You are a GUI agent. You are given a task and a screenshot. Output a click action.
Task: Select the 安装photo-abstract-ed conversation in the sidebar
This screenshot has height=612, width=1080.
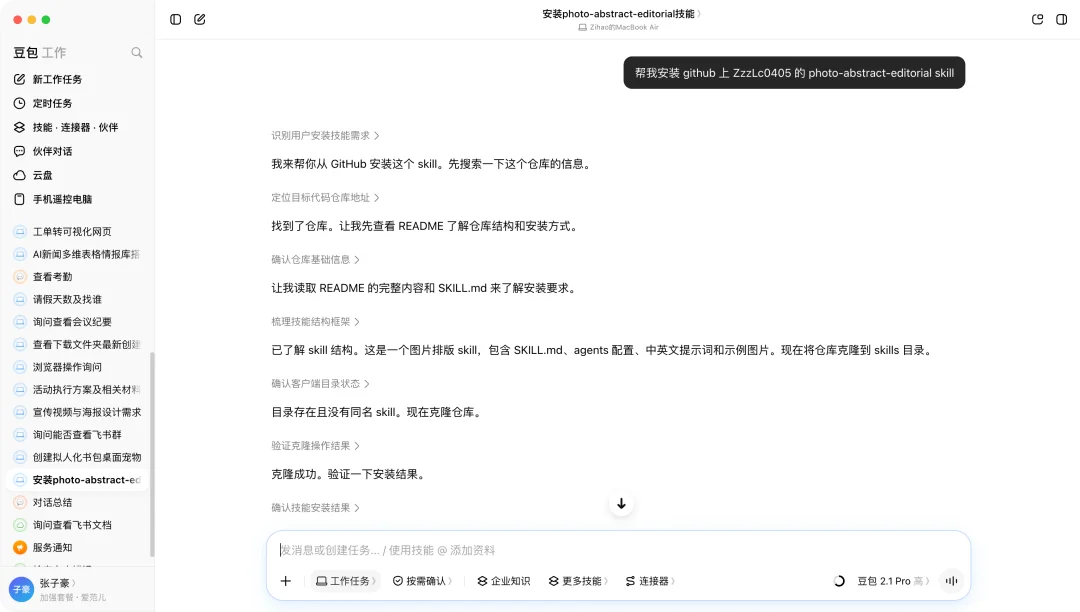pos(77,480)
